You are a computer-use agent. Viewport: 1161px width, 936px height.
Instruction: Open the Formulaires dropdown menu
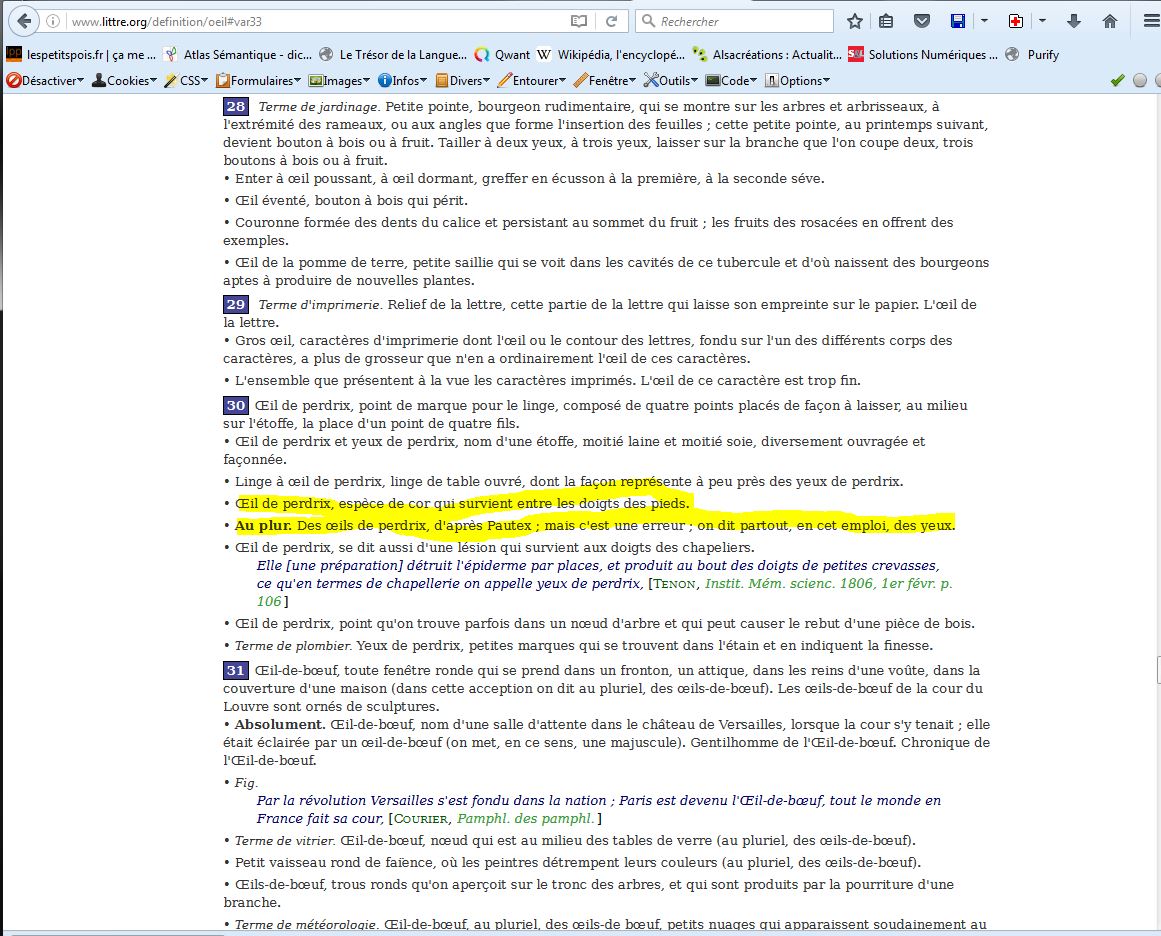(259, 80)
